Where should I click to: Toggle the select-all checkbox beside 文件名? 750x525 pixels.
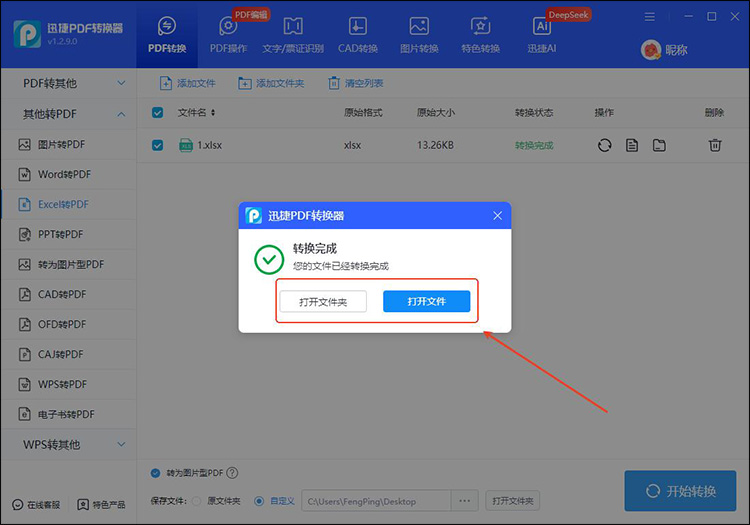click(158, 113)
